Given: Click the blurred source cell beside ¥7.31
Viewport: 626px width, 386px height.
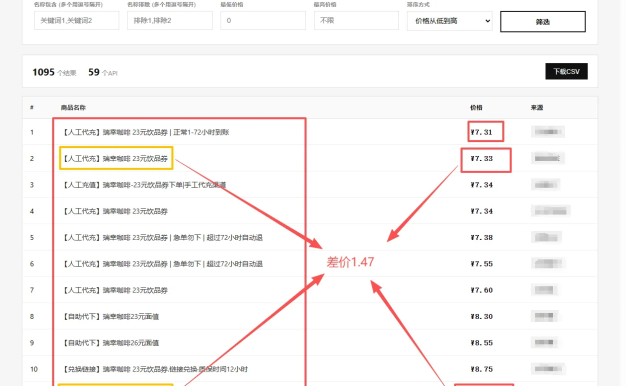Looking at the screenshot, I should point(548,132).
